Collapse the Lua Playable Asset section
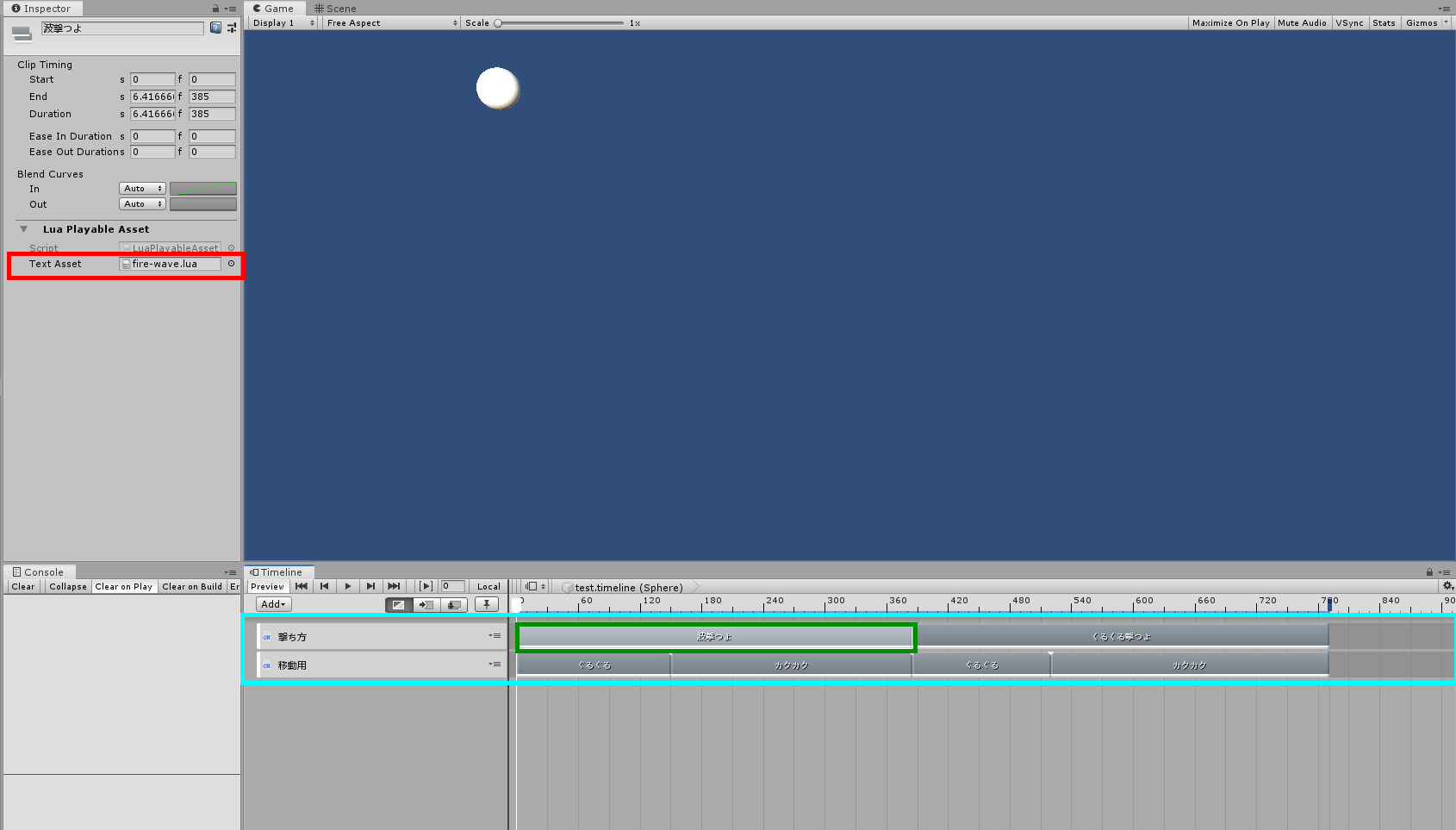The height and width of the screenshot is (830, 1456). [24, 229]
